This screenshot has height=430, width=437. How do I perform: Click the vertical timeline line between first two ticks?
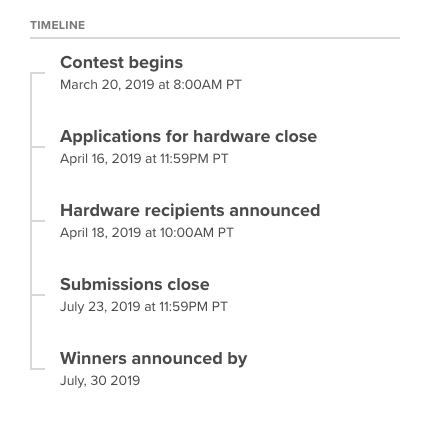[31, 110]
